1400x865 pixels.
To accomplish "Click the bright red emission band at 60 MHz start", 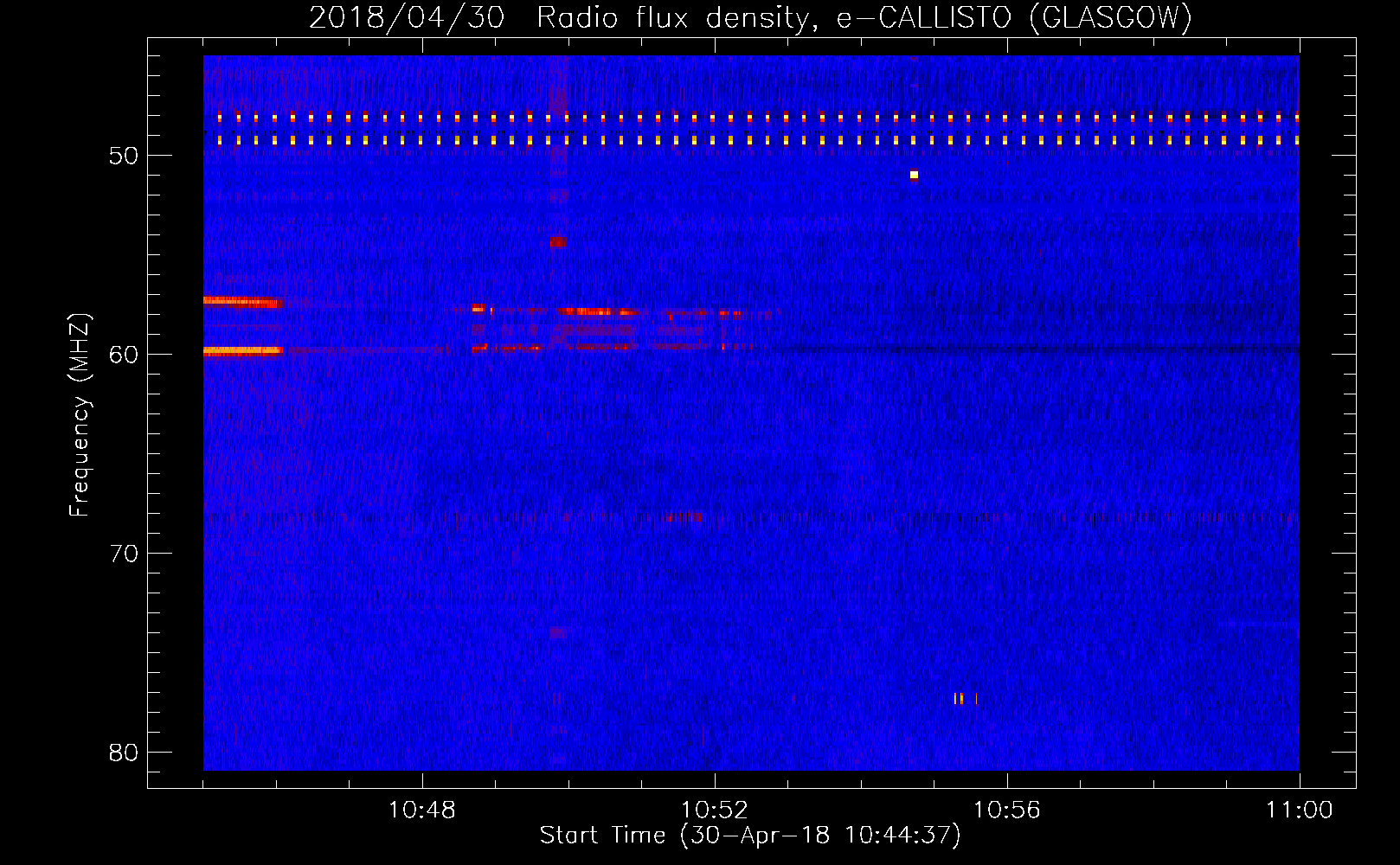I will (242, 350).
